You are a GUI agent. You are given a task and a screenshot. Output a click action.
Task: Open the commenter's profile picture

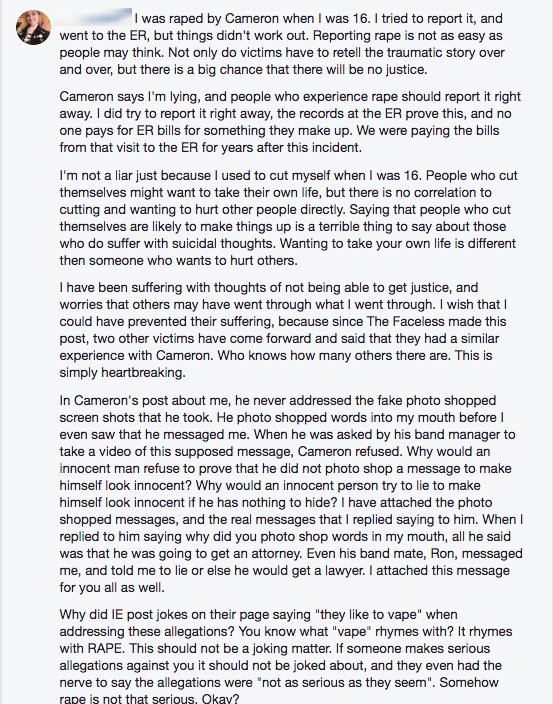(x=33, y=27)
